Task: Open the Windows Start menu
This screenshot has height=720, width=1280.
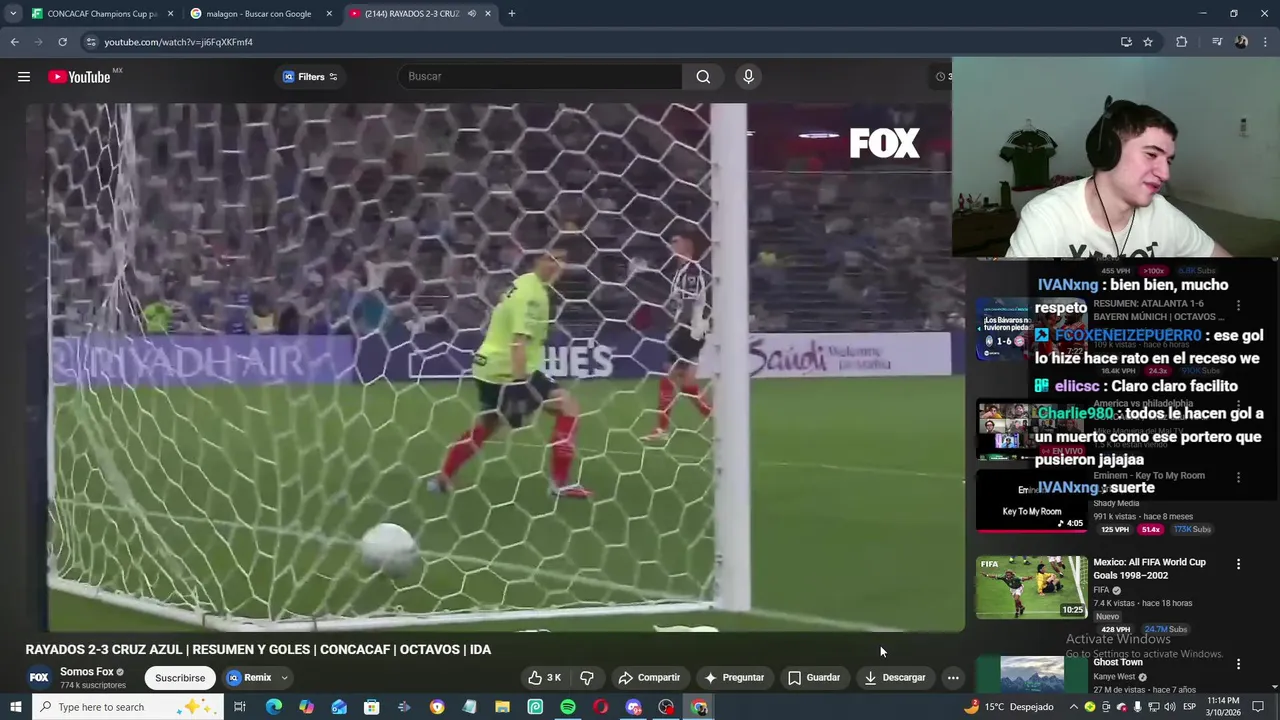Action: pos(15,707)
